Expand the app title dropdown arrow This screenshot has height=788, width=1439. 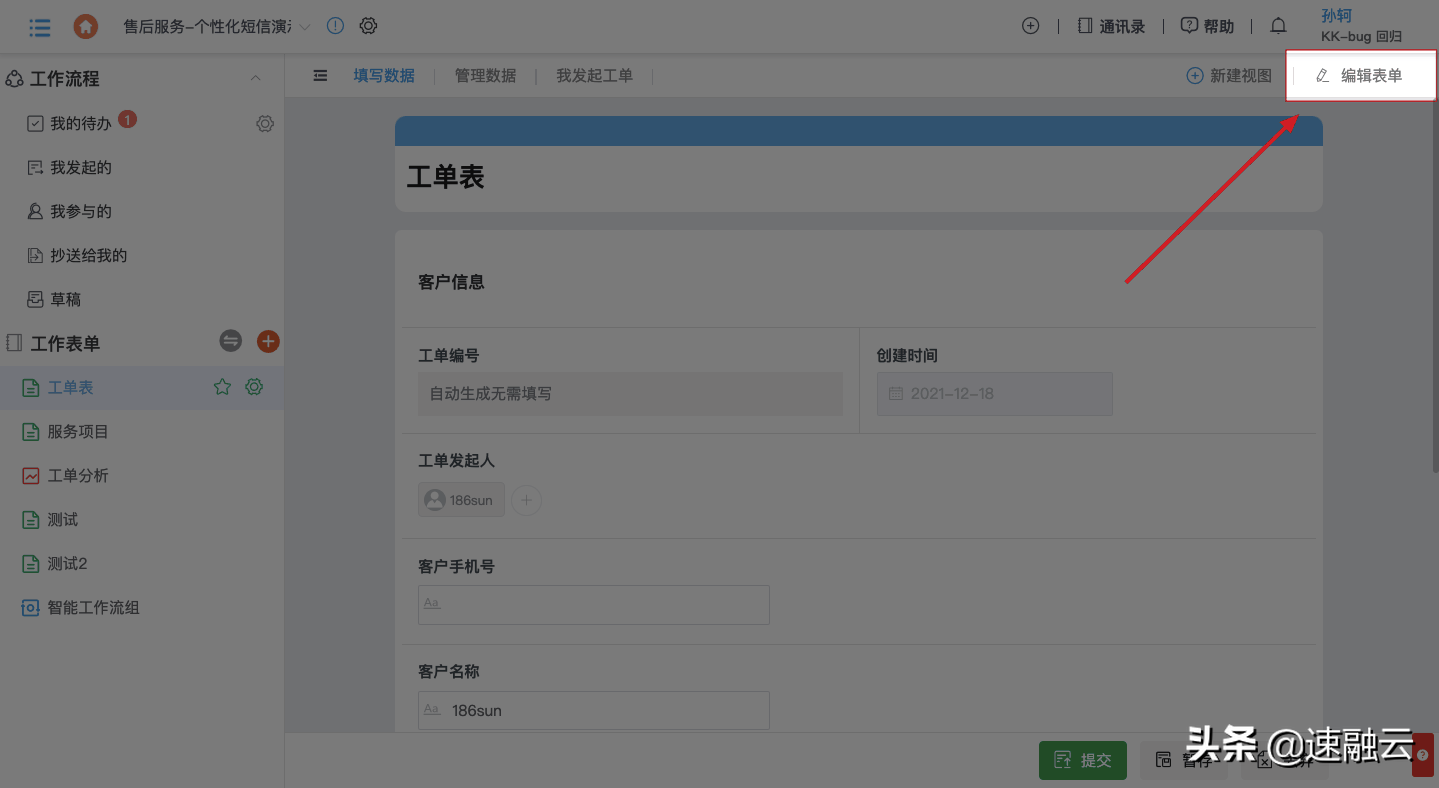coord(306,27)
